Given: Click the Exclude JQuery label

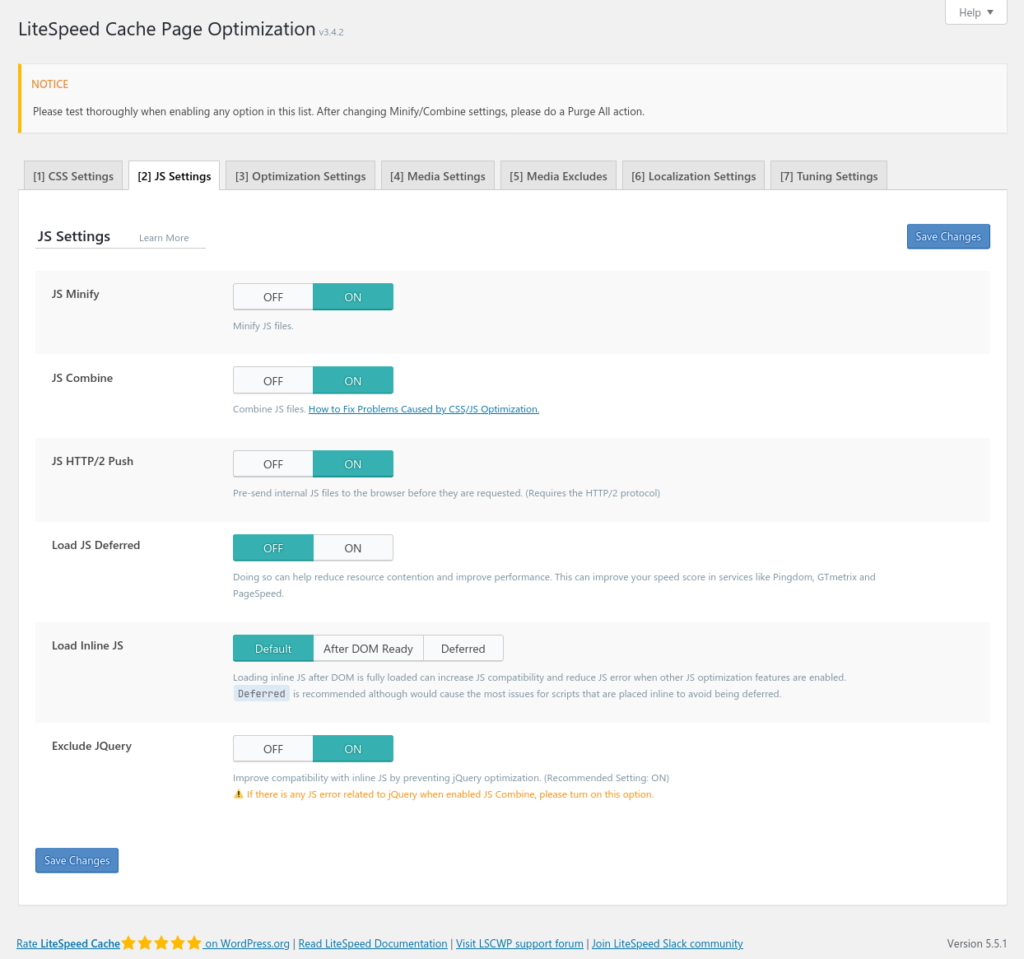Looking at the screenshot, I should (91, 746).
